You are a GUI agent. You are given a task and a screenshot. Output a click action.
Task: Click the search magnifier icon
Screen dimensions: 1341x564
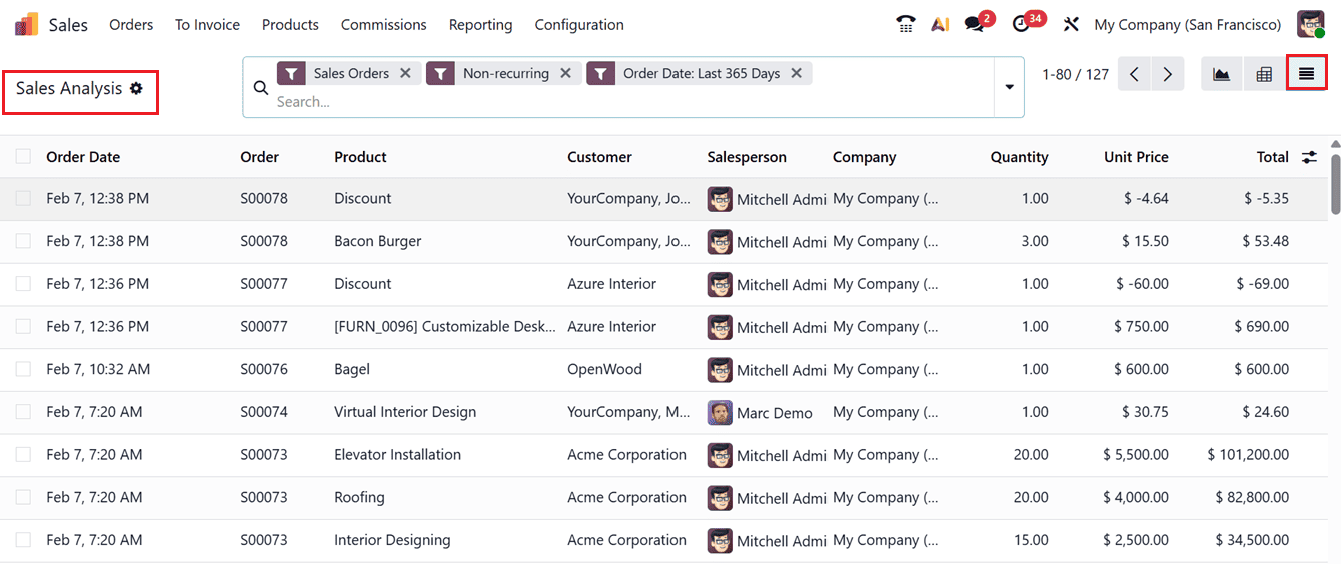pos(261,88)
